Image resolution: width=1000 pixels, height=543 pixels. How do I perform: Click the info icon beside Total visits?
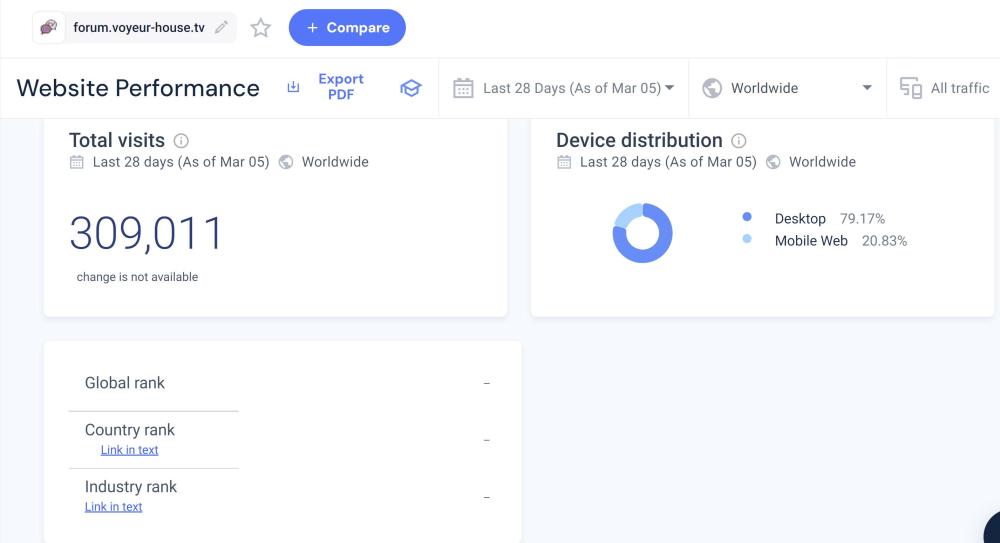[x=181, y=141]
